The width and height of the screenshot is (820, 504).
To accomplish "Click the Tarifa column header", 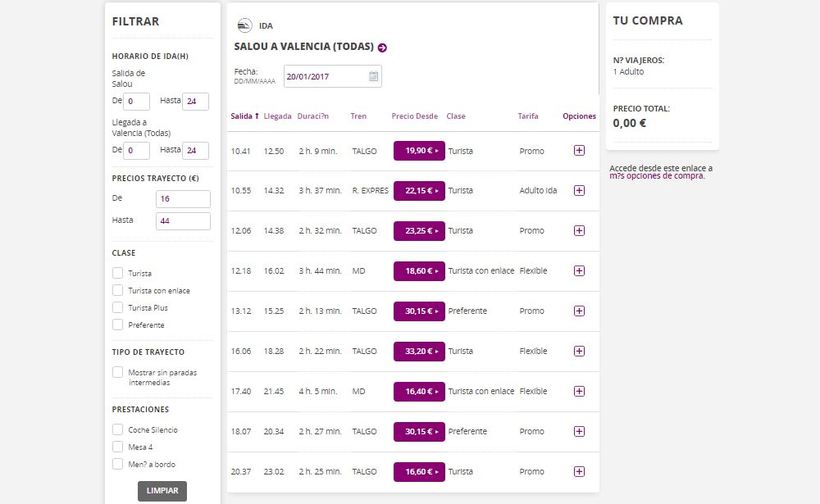I will [528, 116].
